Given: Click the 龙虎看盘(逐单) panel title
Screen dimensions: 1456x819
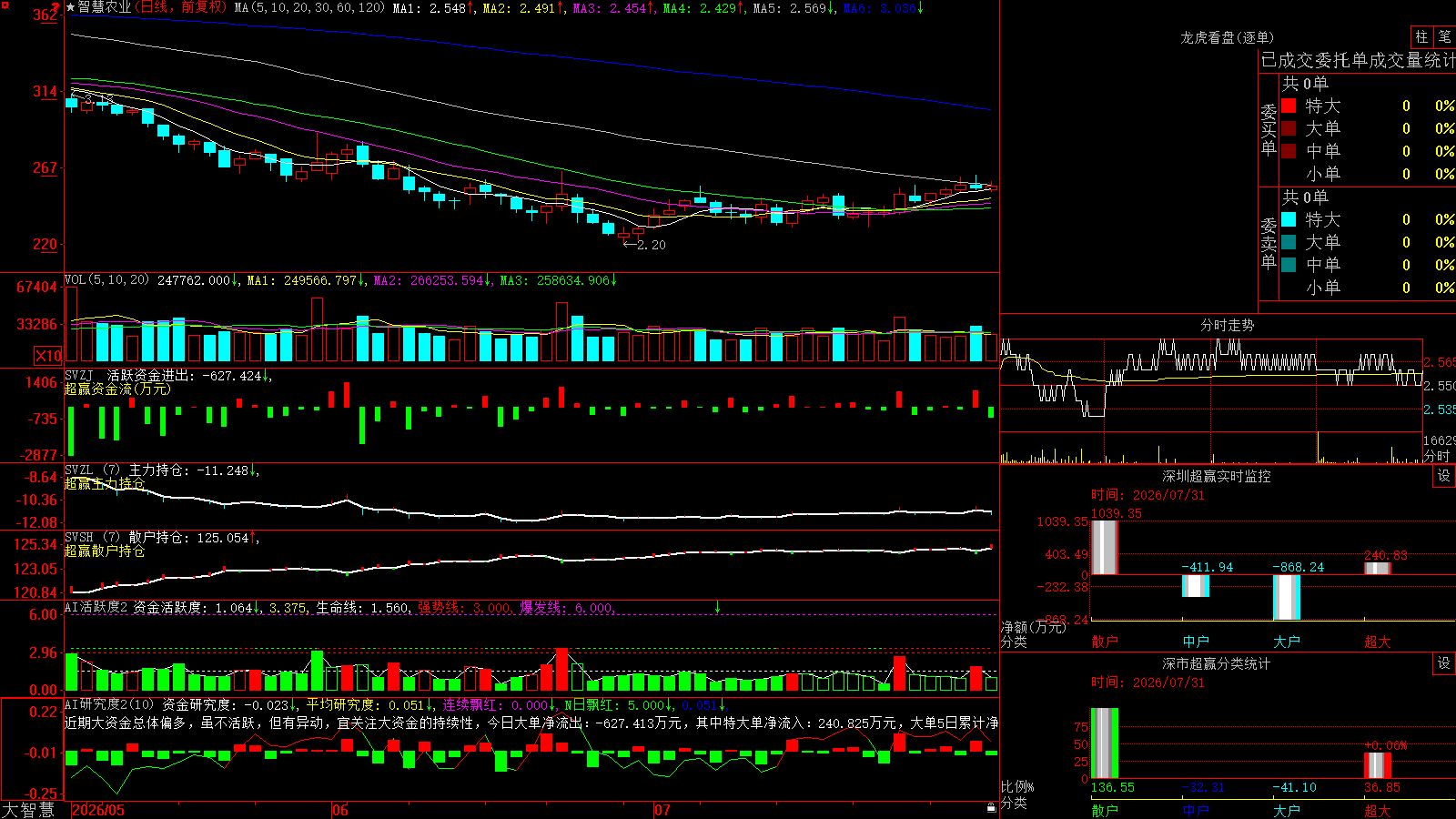Looking at the screenshot, I should [1227, 37].
